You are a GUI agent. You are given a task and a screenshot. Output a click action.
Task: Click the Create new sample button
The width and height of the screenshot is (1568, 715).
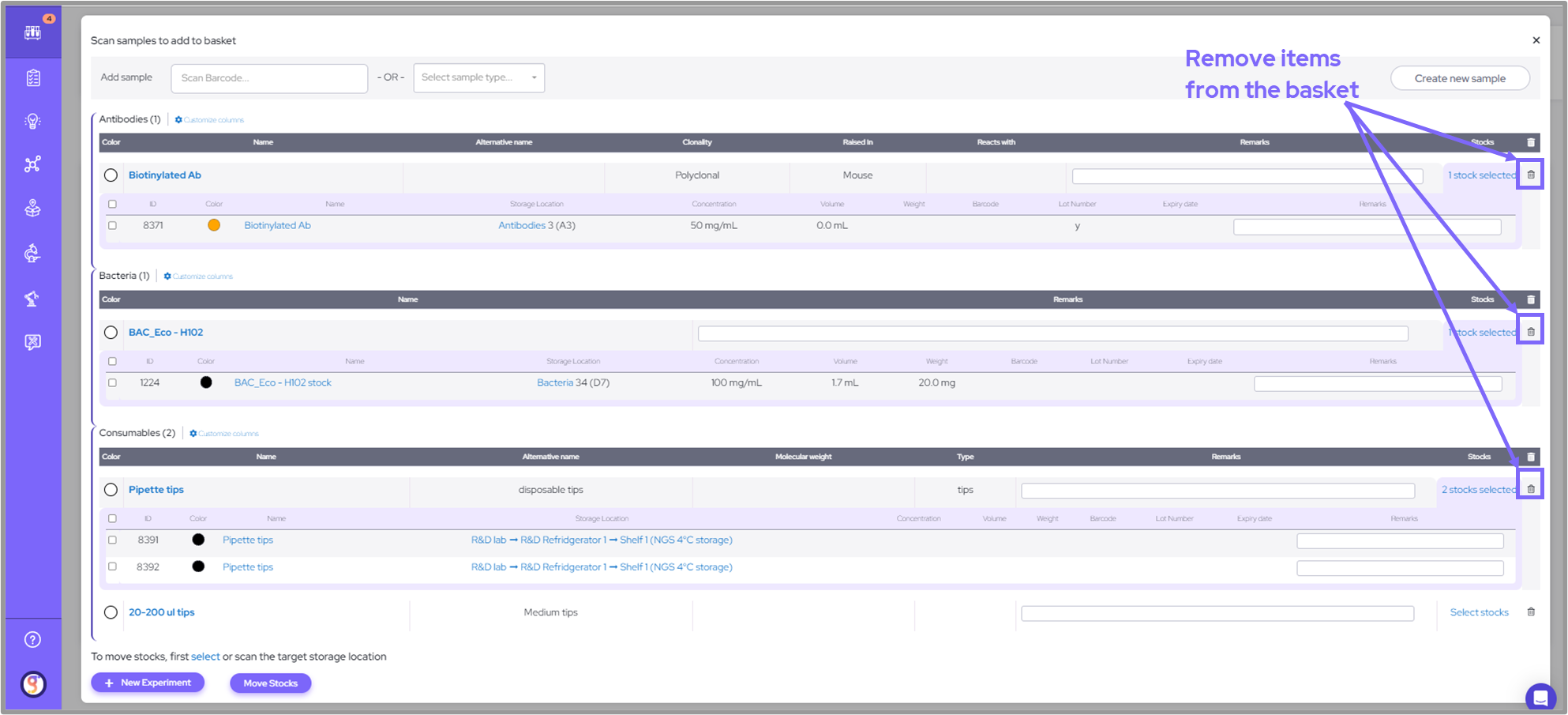[x=1459, y=78]
